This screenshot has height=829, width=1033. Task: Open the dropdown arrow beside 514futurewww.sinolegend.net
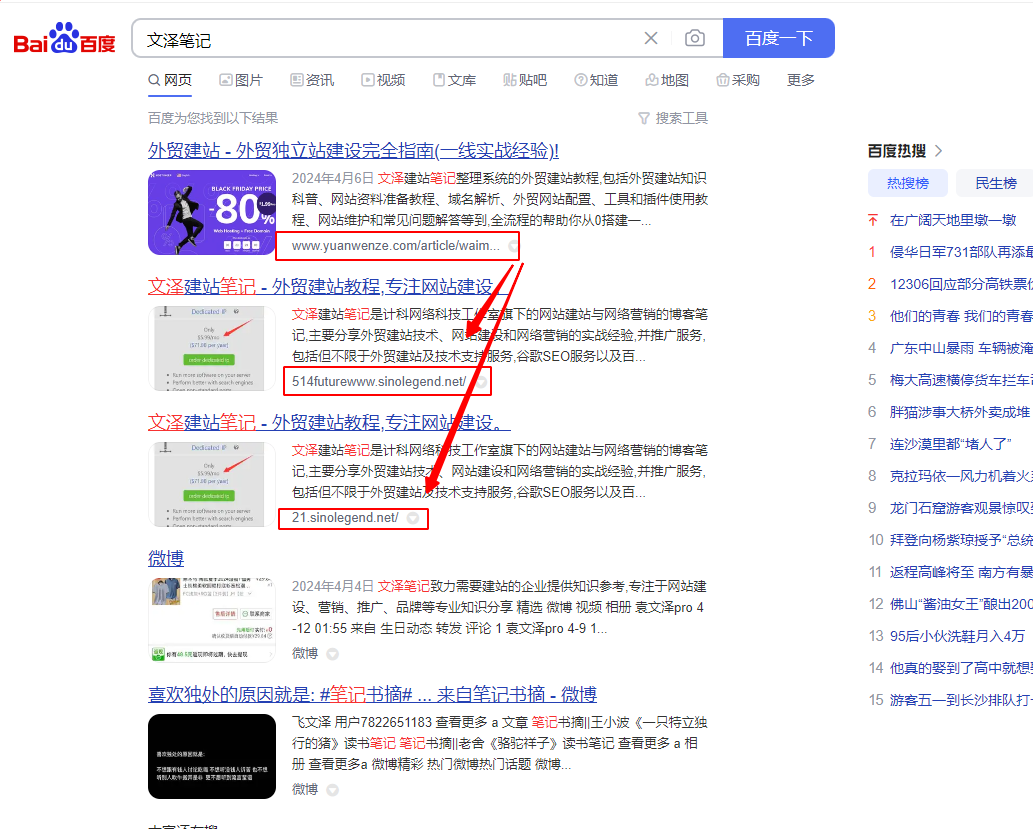[x=482, y=382]
